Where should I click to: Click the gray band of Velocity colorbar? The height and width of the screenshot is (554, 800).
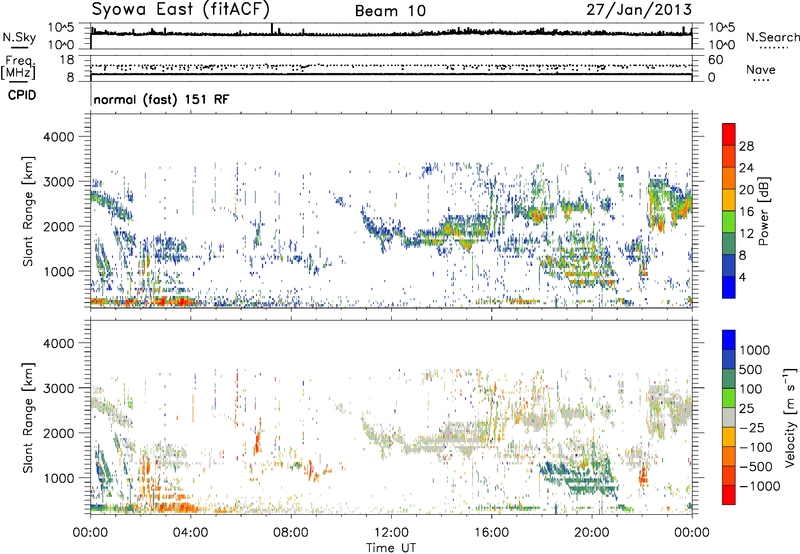click(x=729, y=417)
